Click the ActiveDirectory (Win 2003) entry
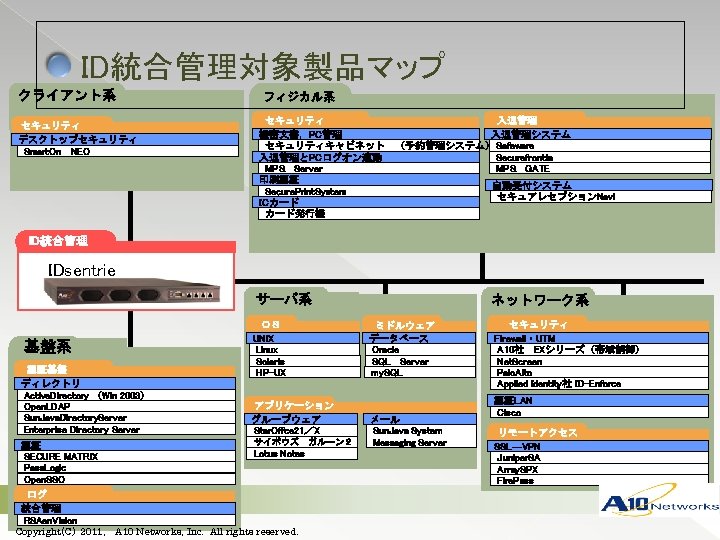 [127, 395]
